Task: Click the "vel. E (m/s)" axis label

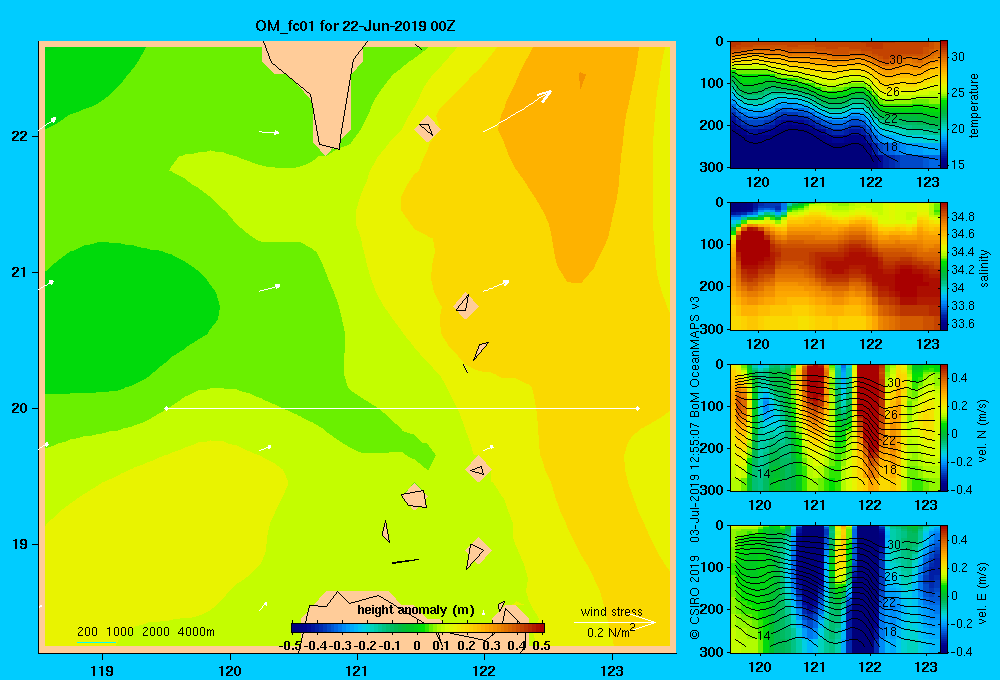Action: 982,592
